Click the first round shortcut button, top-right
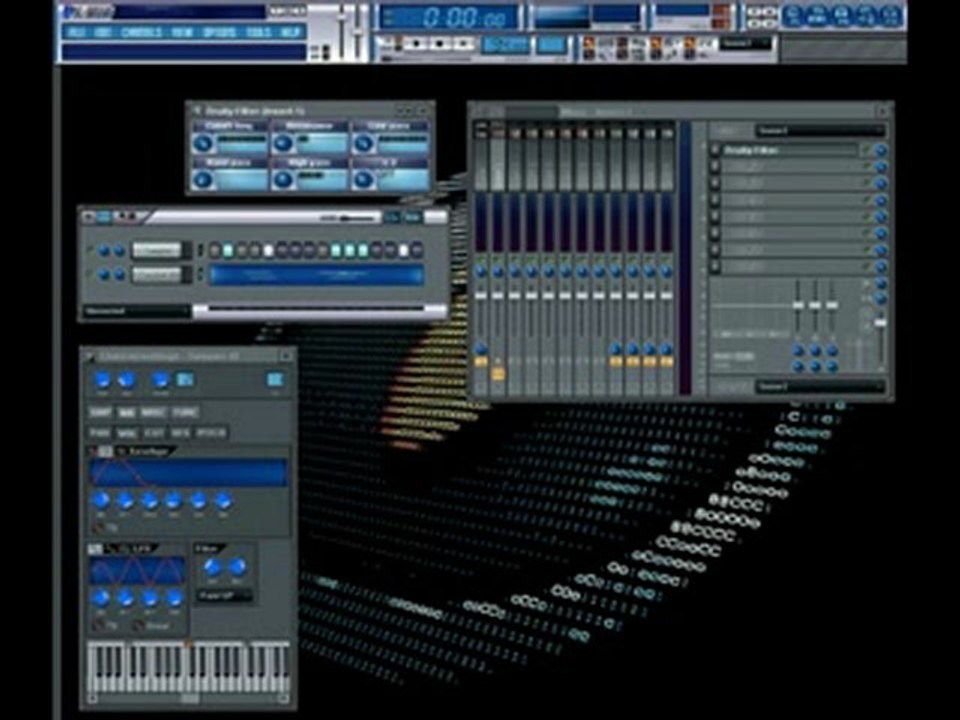The height and width of the screenshot is (720, 960). point(793,15)
